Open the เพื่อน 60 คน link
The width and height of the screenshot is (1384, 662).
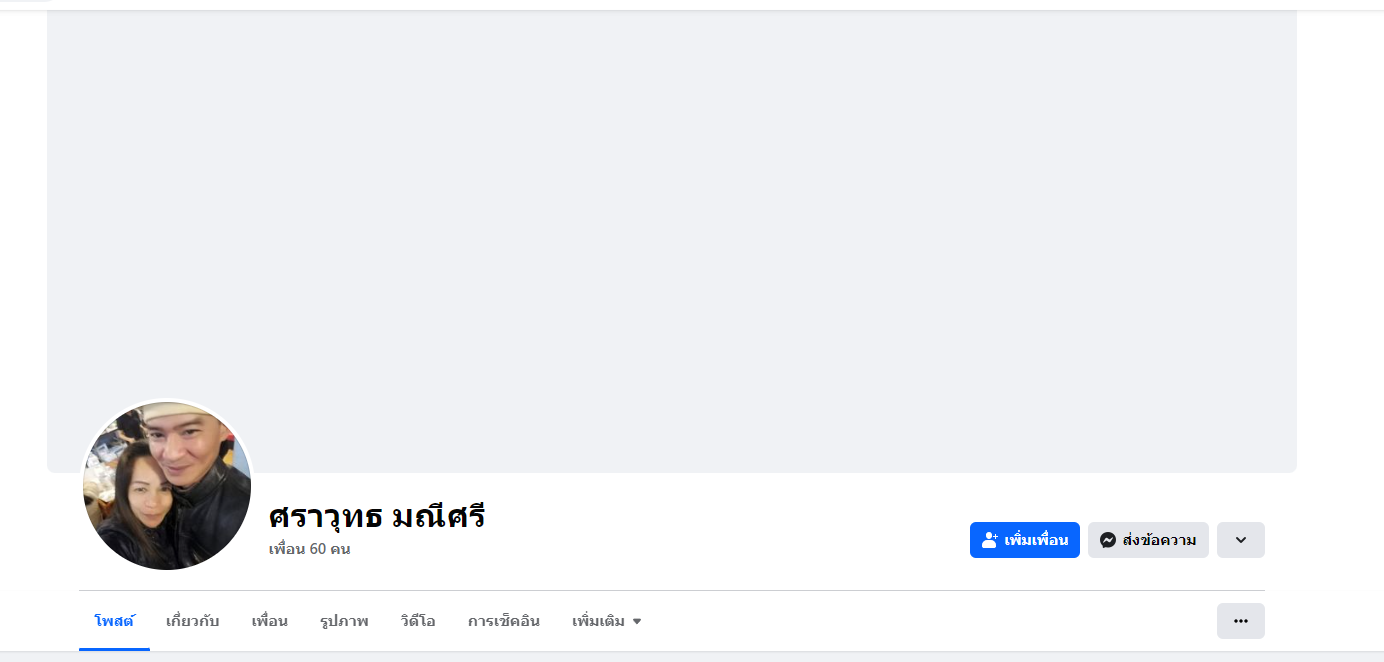310,549
